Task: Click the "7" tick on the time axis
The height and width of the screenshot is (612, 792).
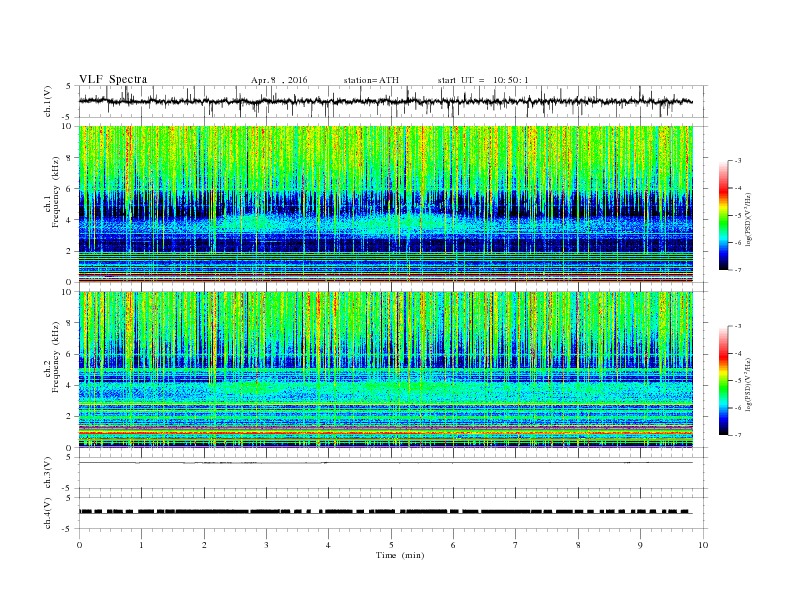Action: [516, 545]
